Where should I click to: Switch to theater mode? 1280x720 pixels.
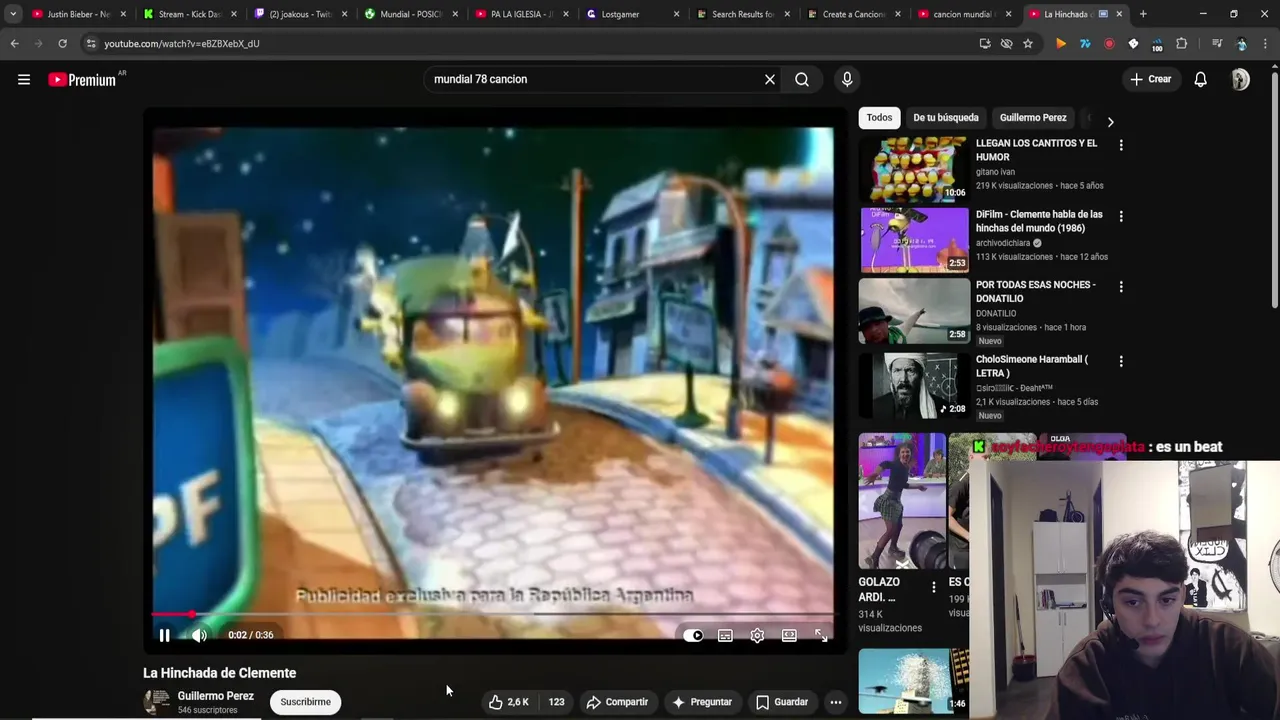(x=789, y=635)
